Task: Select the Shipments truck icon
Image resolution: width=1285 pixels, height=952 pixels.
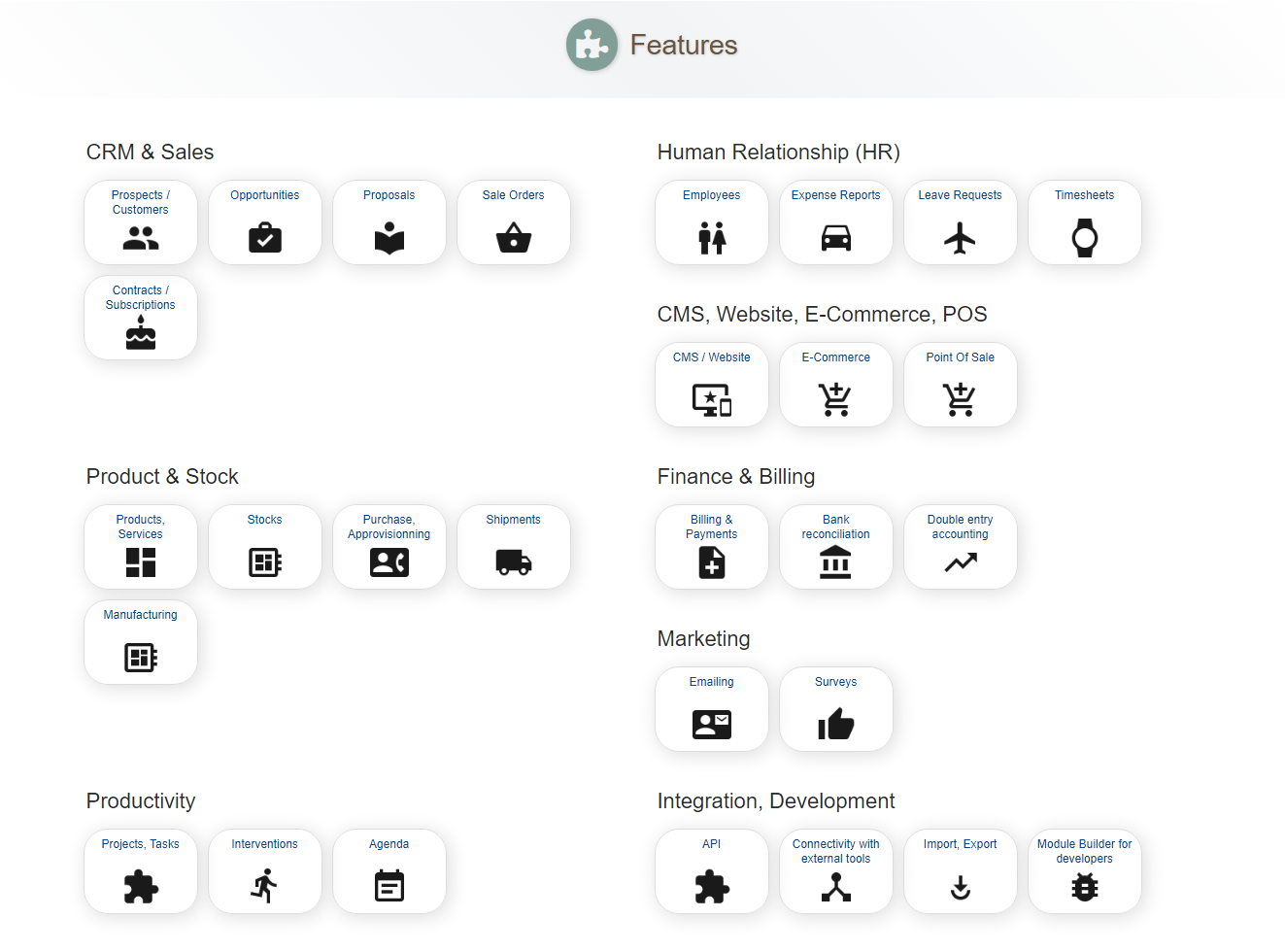Action: click(513, 562)
